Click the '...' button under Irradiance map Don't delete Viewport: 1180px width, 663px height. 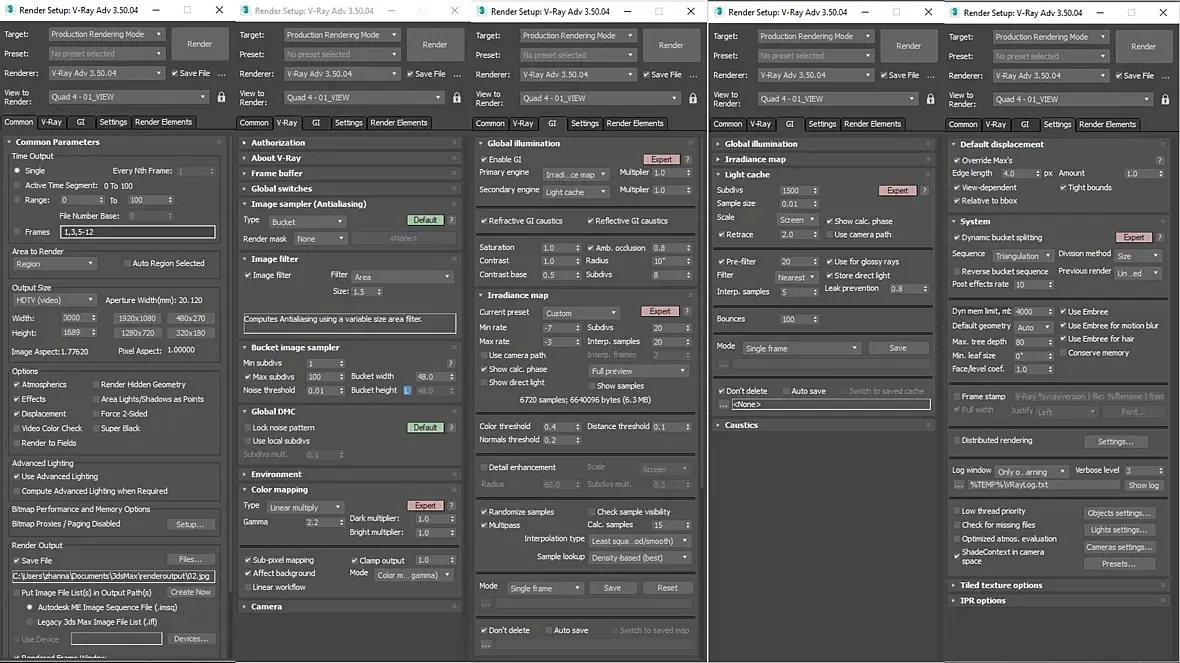pyautogui.click(x=486, y=645)
